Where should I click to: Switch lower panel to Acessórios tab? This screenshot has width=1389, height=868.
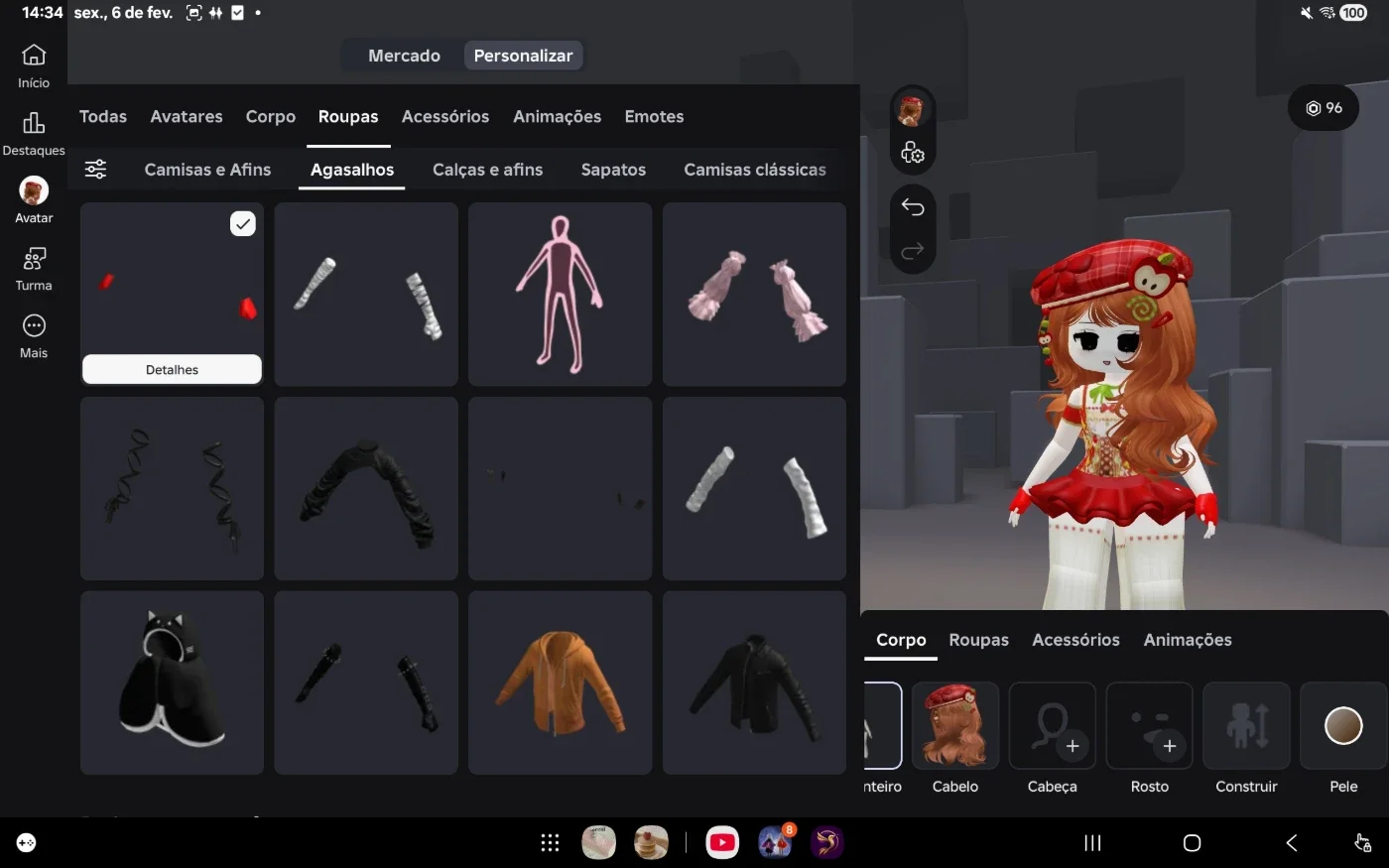(1075, 640)
